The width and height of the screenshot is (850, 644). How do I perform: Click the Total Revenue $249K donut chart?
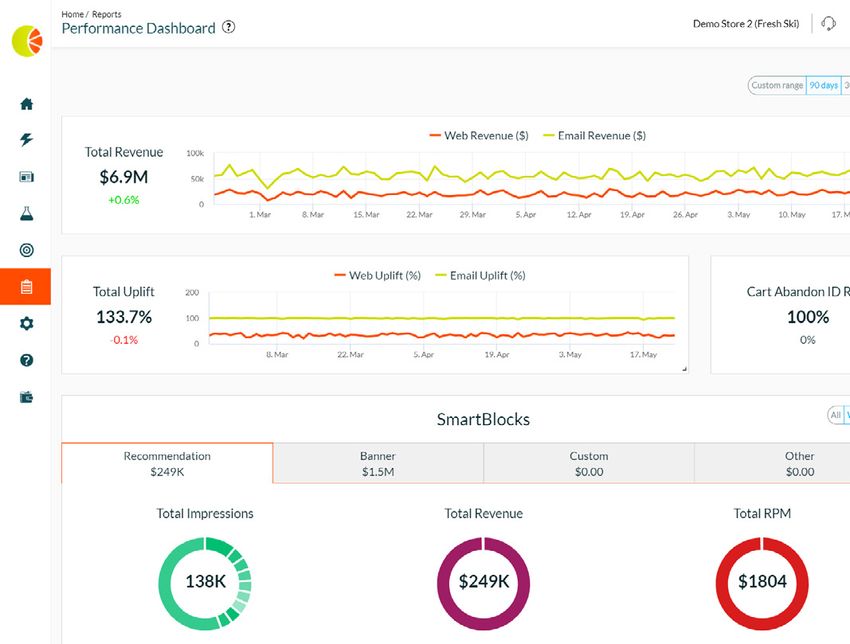(484, 583)
